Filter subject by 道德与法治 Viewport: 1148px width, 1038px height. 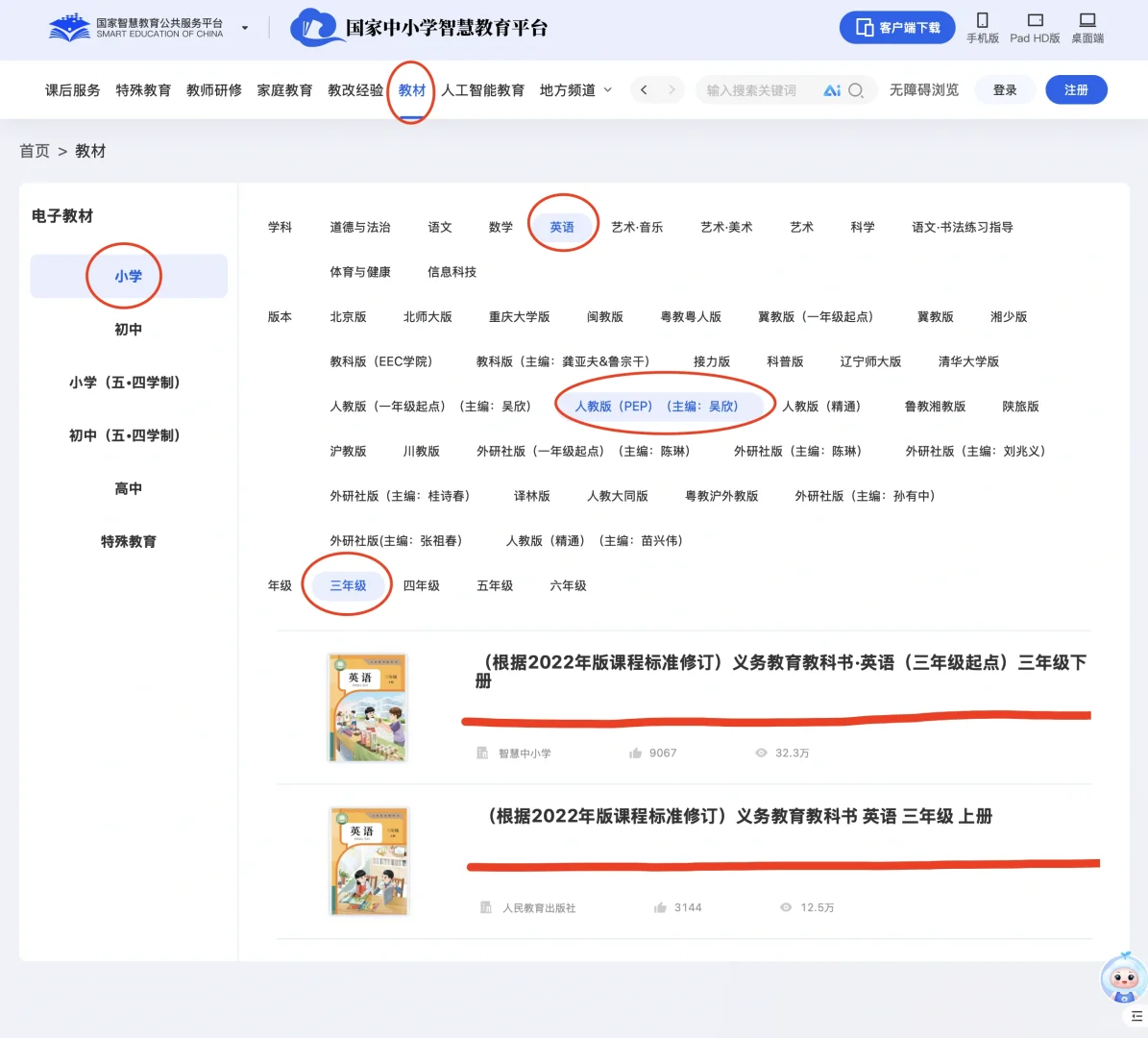tap(360, 227)
